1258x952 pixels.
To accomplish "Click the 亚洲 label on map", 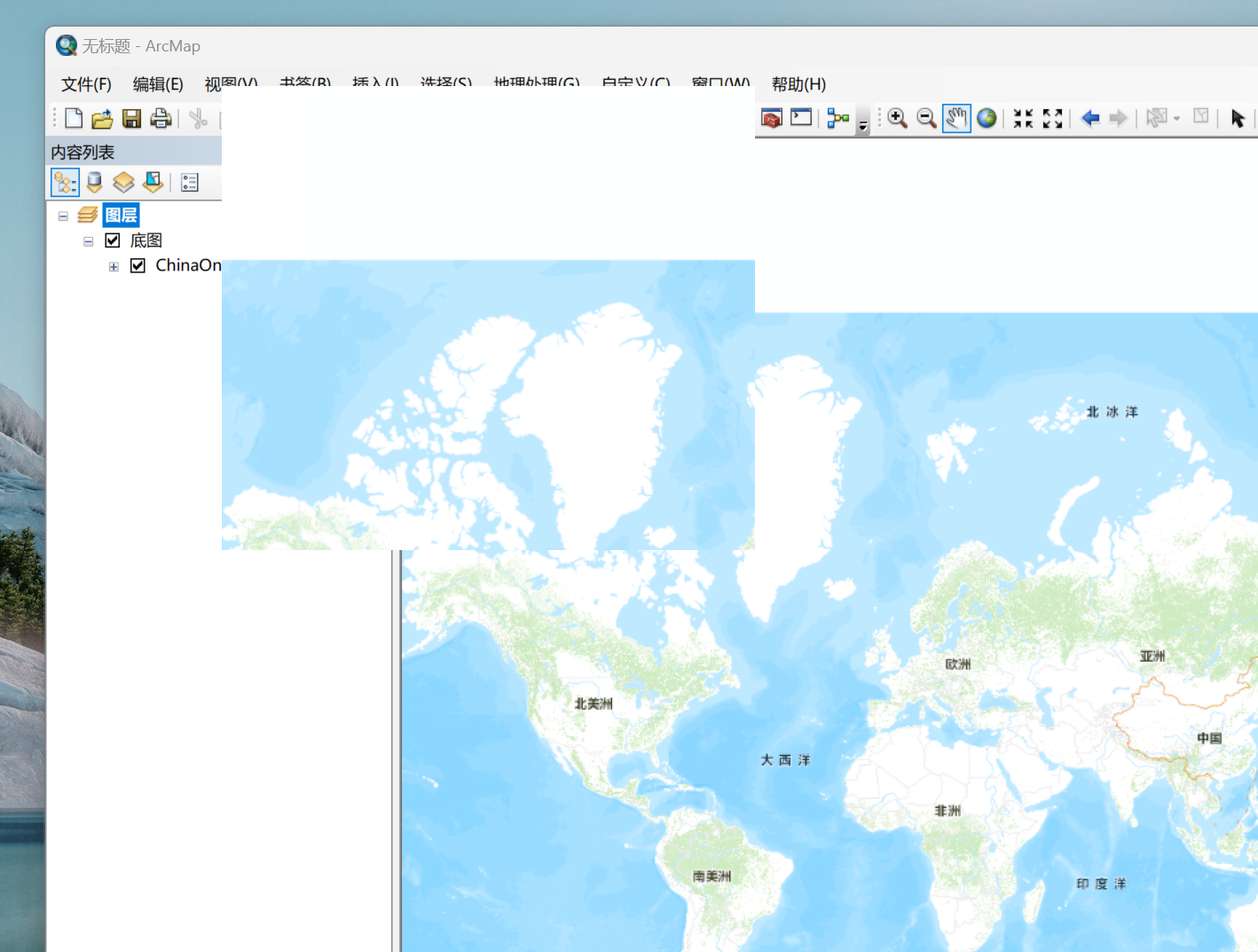I will point(1152,656).
